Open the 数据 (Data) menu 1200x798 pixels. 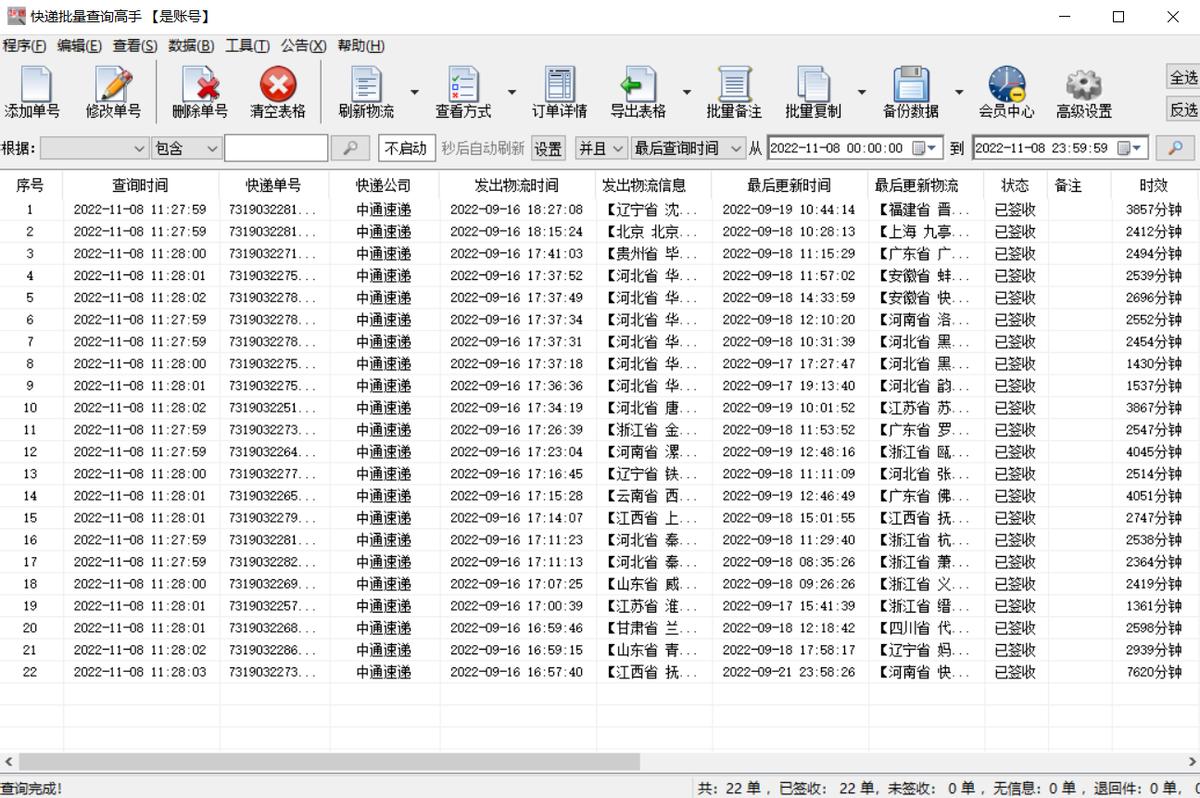point(190,45)
